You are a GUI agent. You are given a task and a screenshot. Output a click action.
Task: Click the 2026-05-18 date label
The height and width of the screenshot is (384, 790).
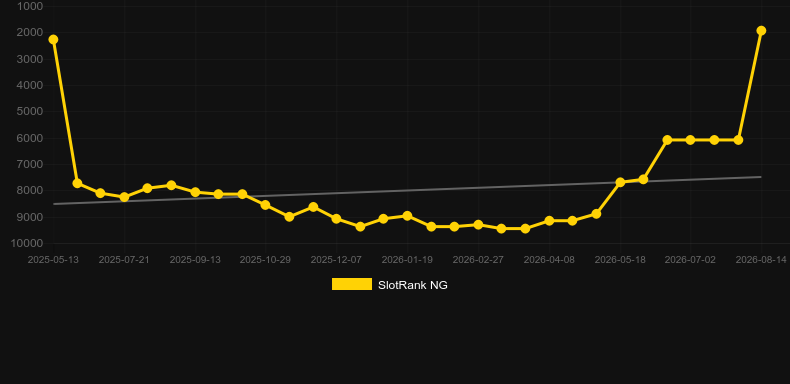pyautogui.click(x=620, y=260)
